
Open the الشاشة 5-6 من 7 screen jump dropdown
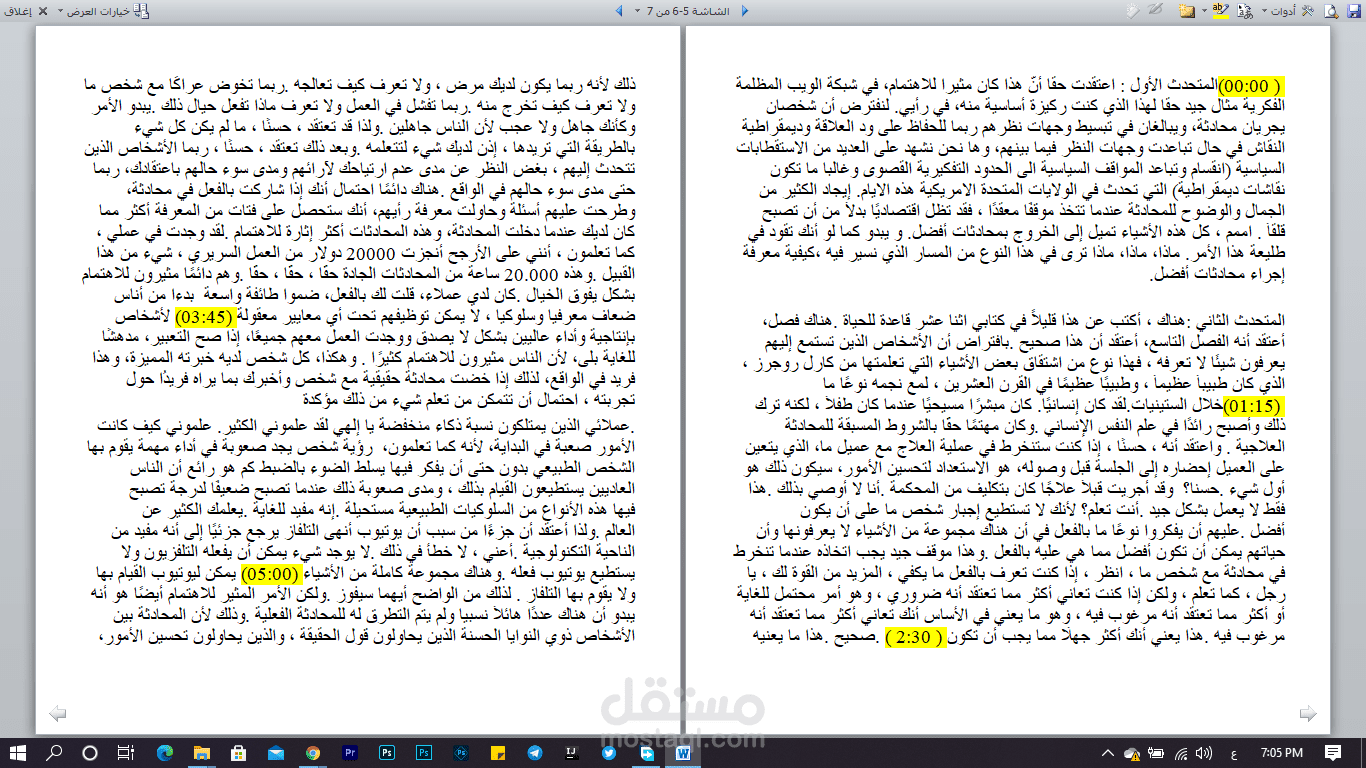point(683,11)
